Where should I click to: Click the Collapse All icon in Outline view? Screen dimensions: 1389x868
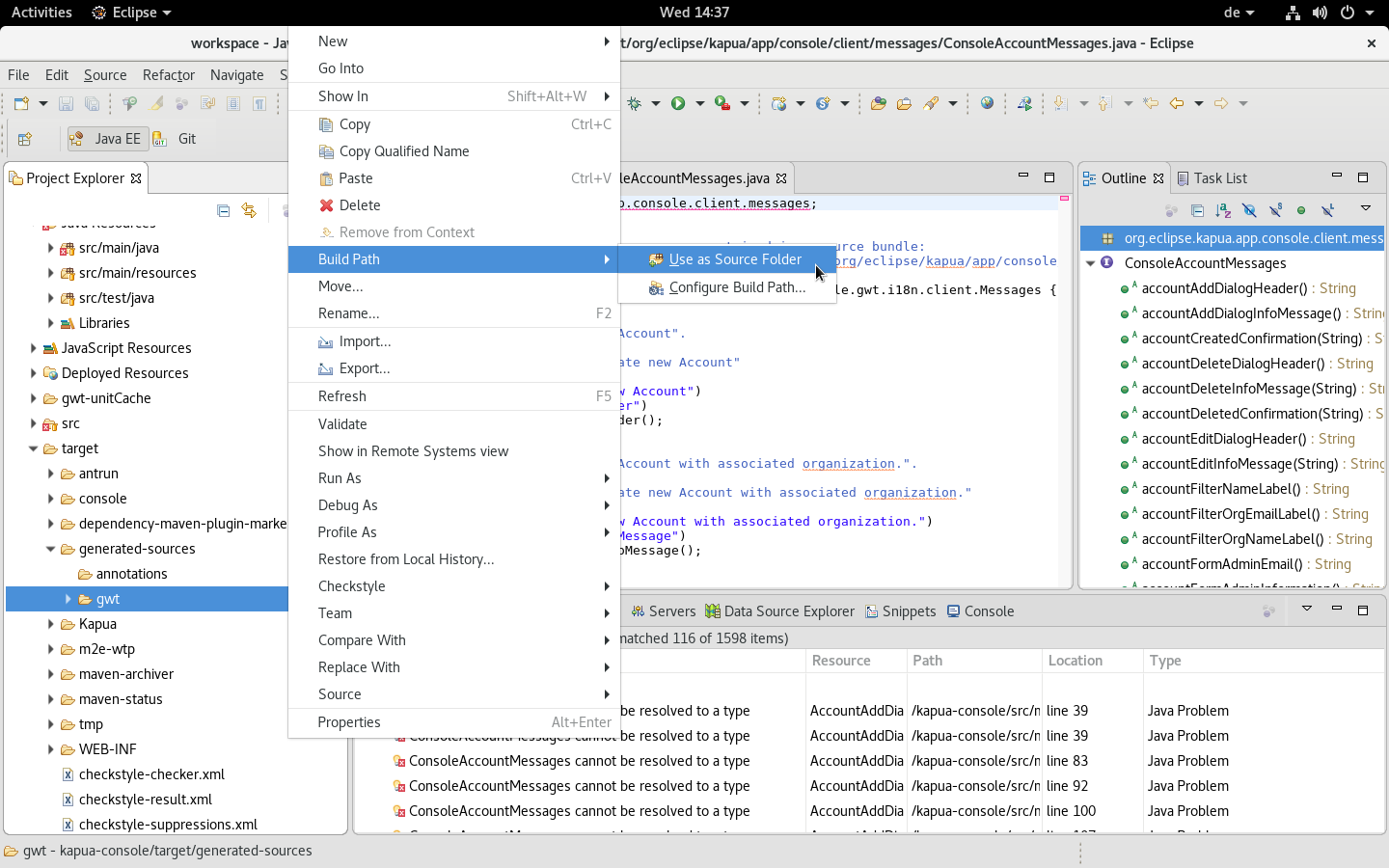1197,210
